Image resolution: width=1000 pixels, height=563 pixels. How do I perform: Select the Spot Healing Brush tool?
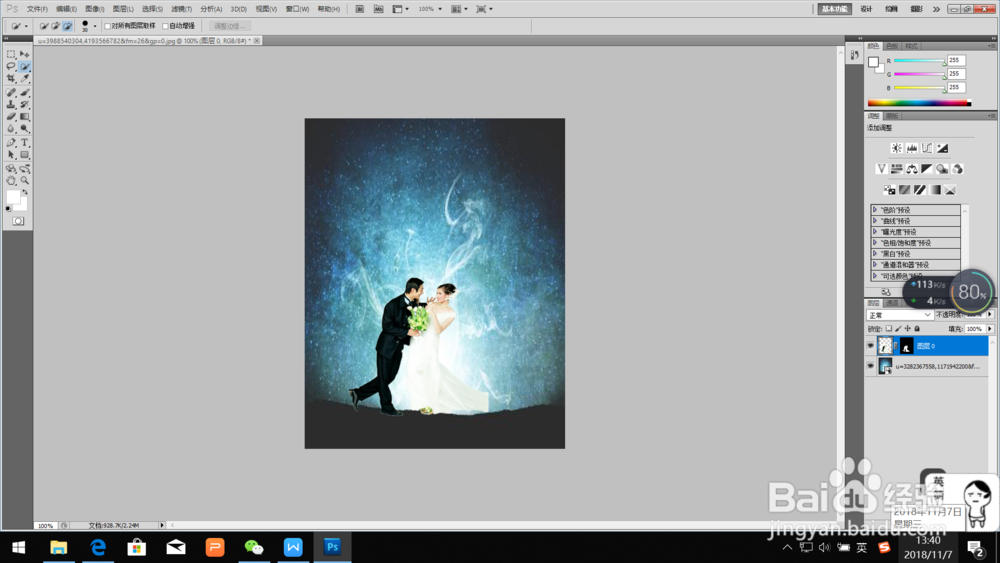tap(11, 92)
